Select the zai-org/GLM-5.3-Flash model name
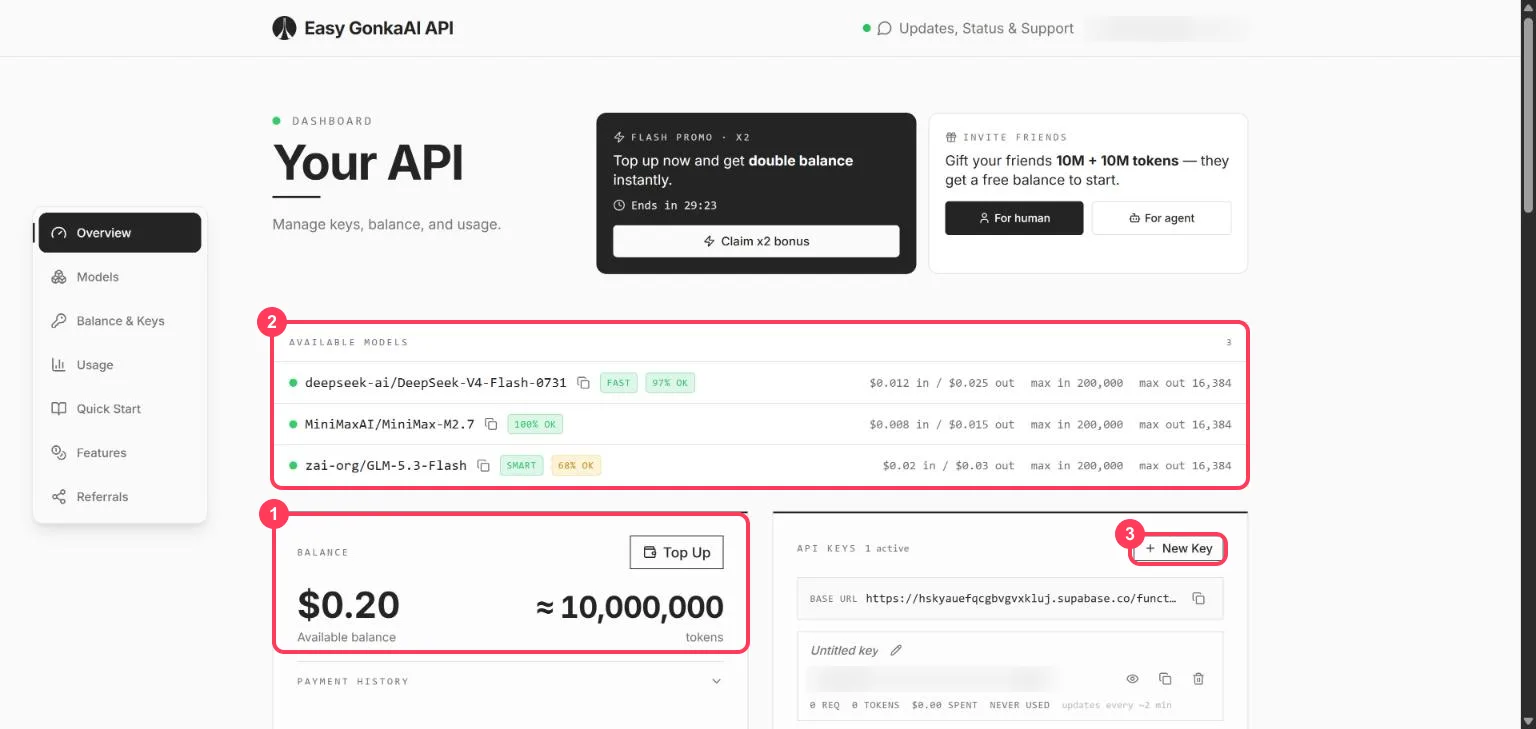This screenshot has height=729, width=1536. click(386, 465)
